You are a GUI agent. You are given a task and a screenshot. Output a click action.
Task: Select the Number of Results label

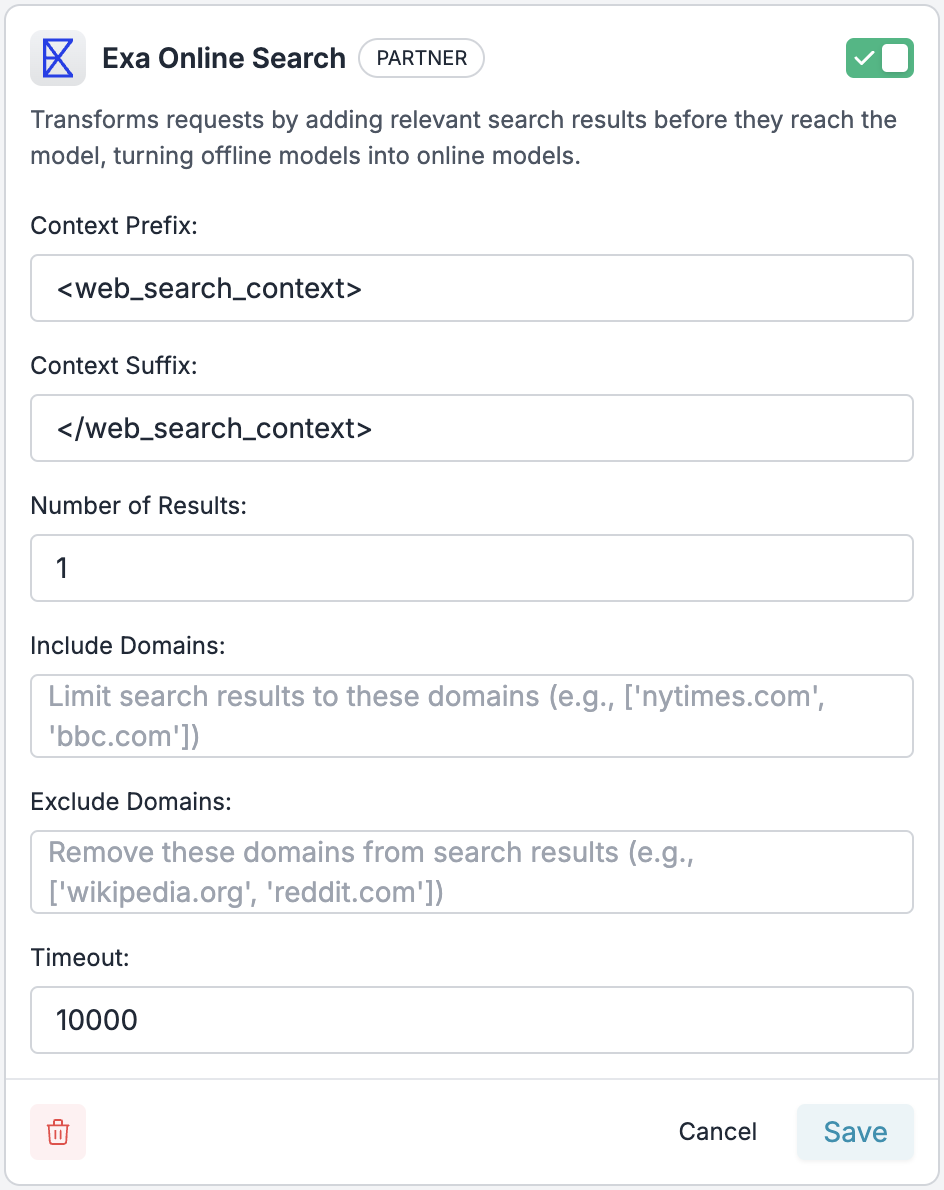click(x=139, y=505)
